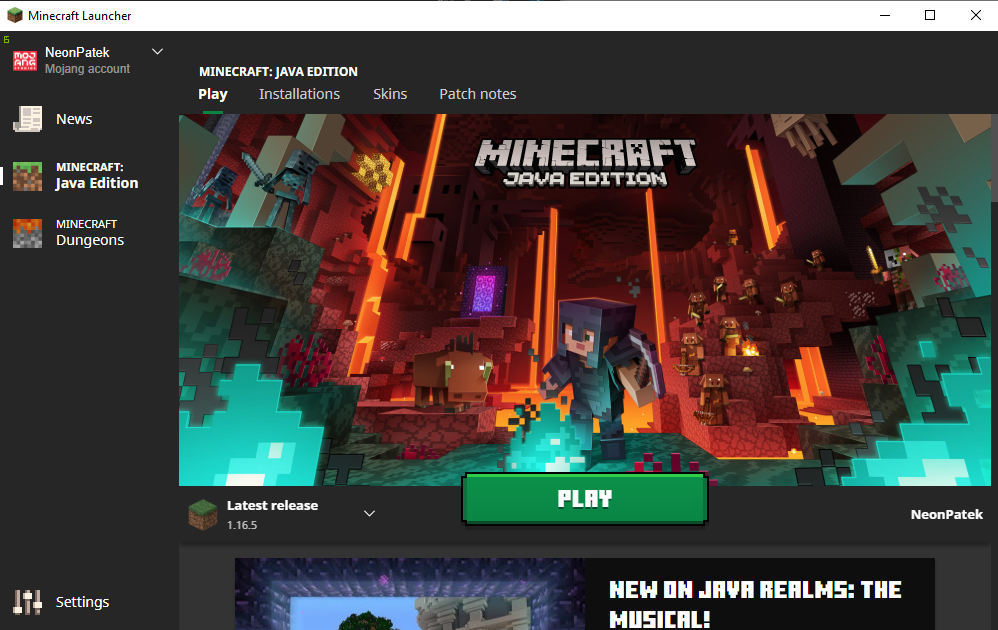Switch to the Skins tab
The width and height of the screenshot is (998, 630).
(x=390, y=94)
